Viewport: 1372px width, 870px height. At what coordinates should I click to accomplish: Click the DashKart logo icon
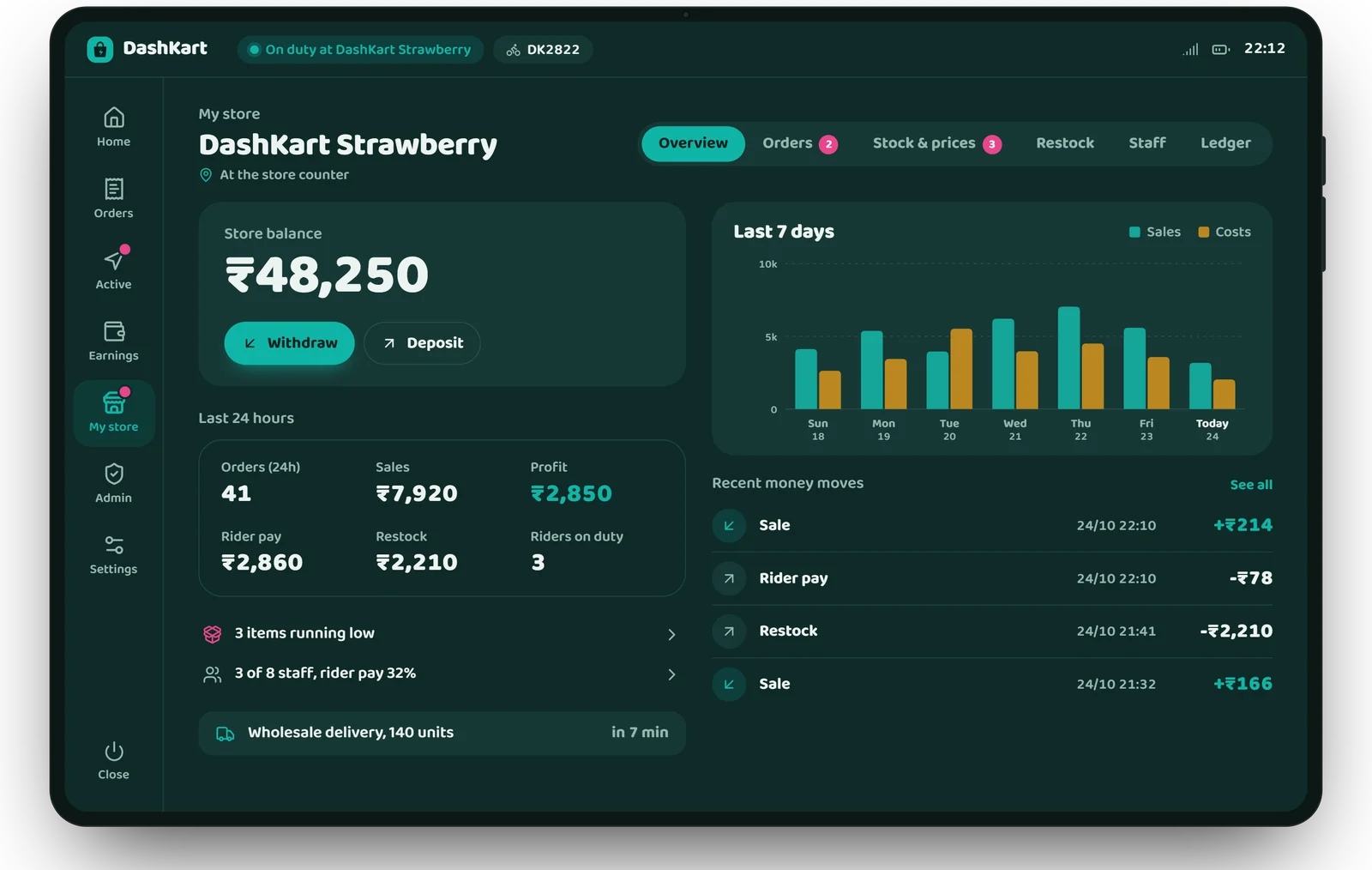point(100,49)
